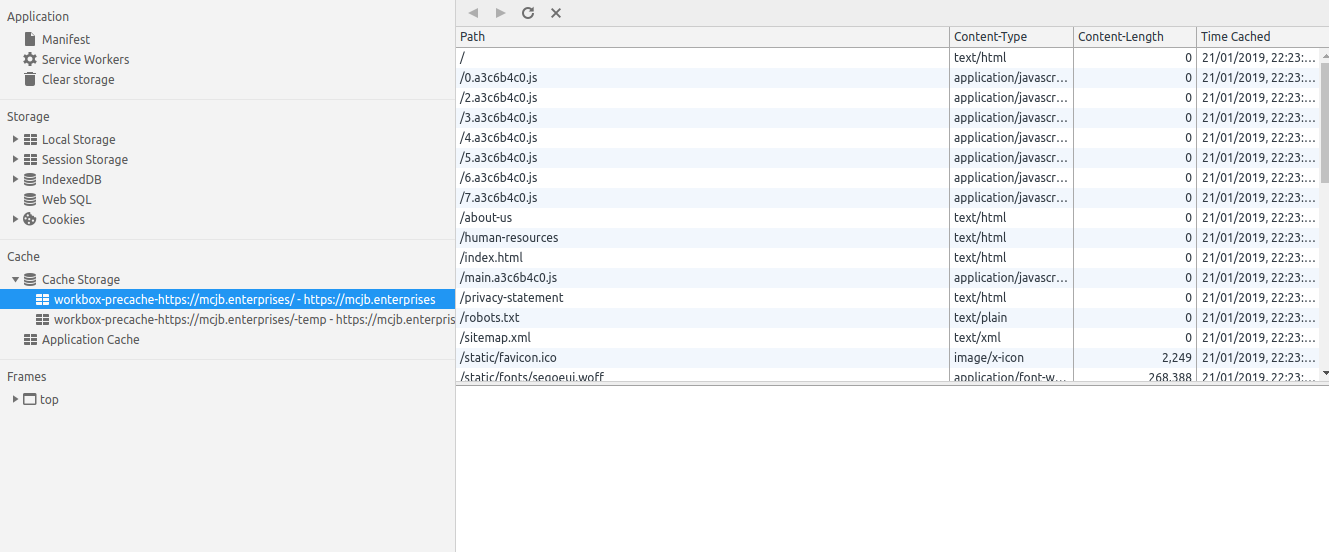
Task: Click the 2,249 content length cell
Action: [1135, 357]
